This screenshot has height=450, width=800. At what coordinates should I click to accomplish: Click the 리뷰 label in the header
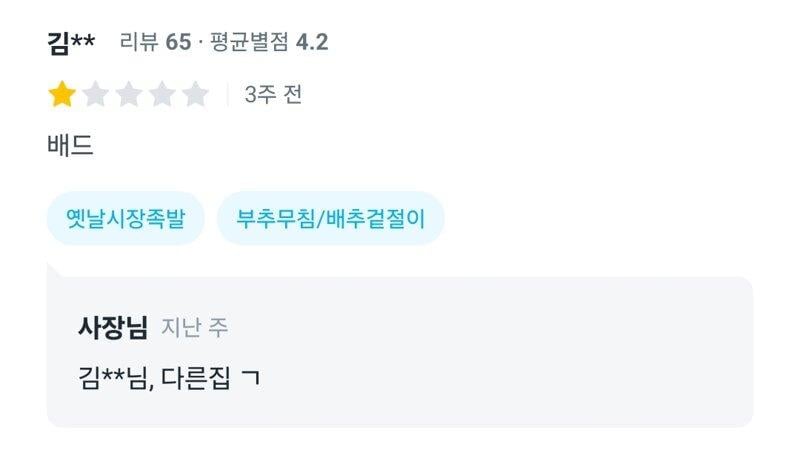(x=139, y=42)
